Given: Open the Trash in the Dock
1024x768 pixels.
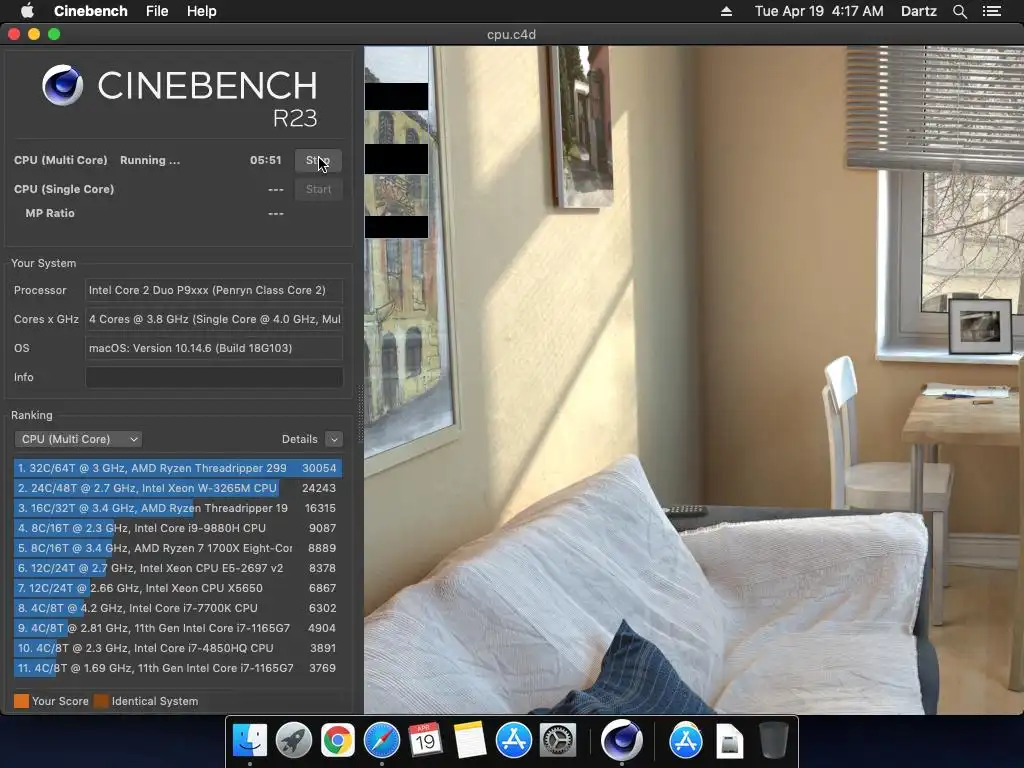Looking at the screenshot, I should tap(773, 741).
